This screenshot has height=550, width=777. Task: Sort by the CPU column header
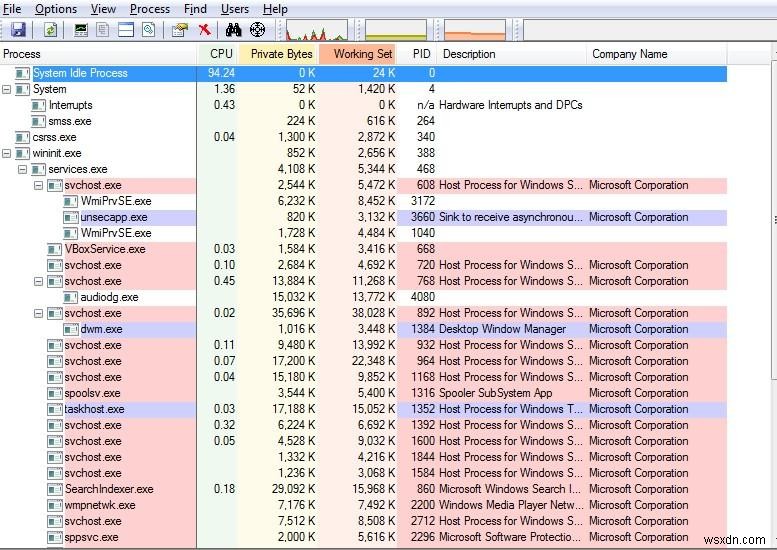pyautogui.click(x=219, y=54)
